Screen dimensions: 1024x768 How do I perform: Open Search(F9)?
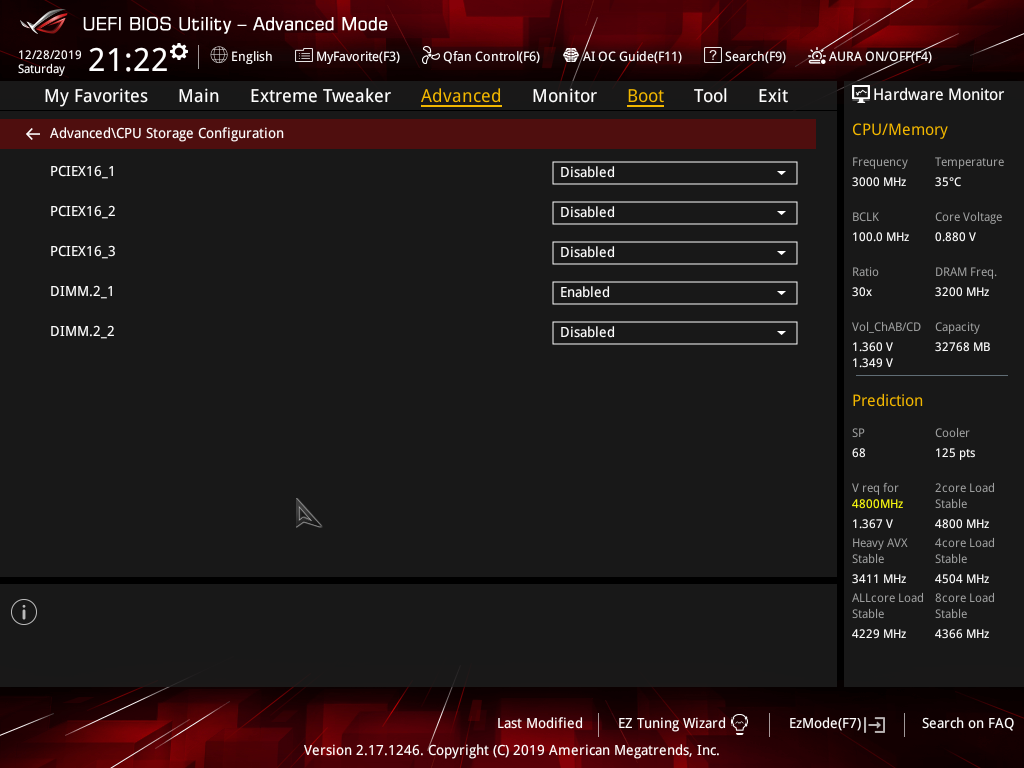point(745,56)
